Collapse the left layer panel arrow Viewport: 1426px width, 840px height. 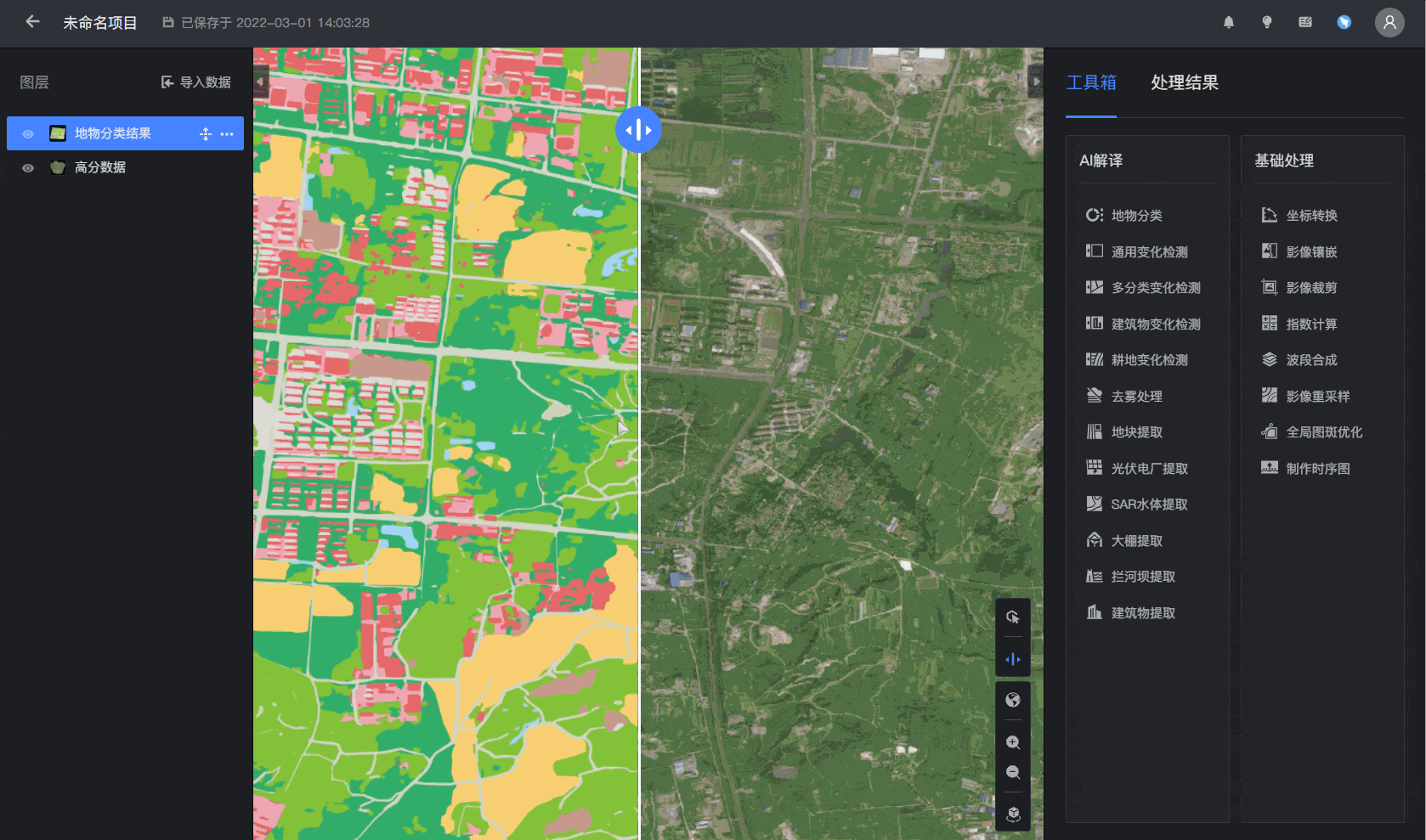click(261, 82)
